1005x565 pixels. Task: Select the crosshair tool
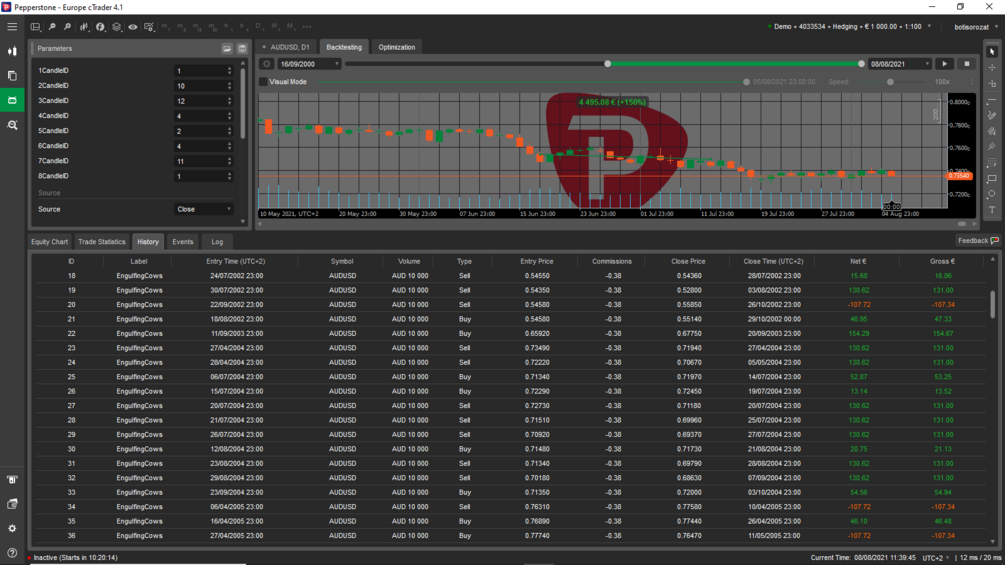(x=992, y=67)
